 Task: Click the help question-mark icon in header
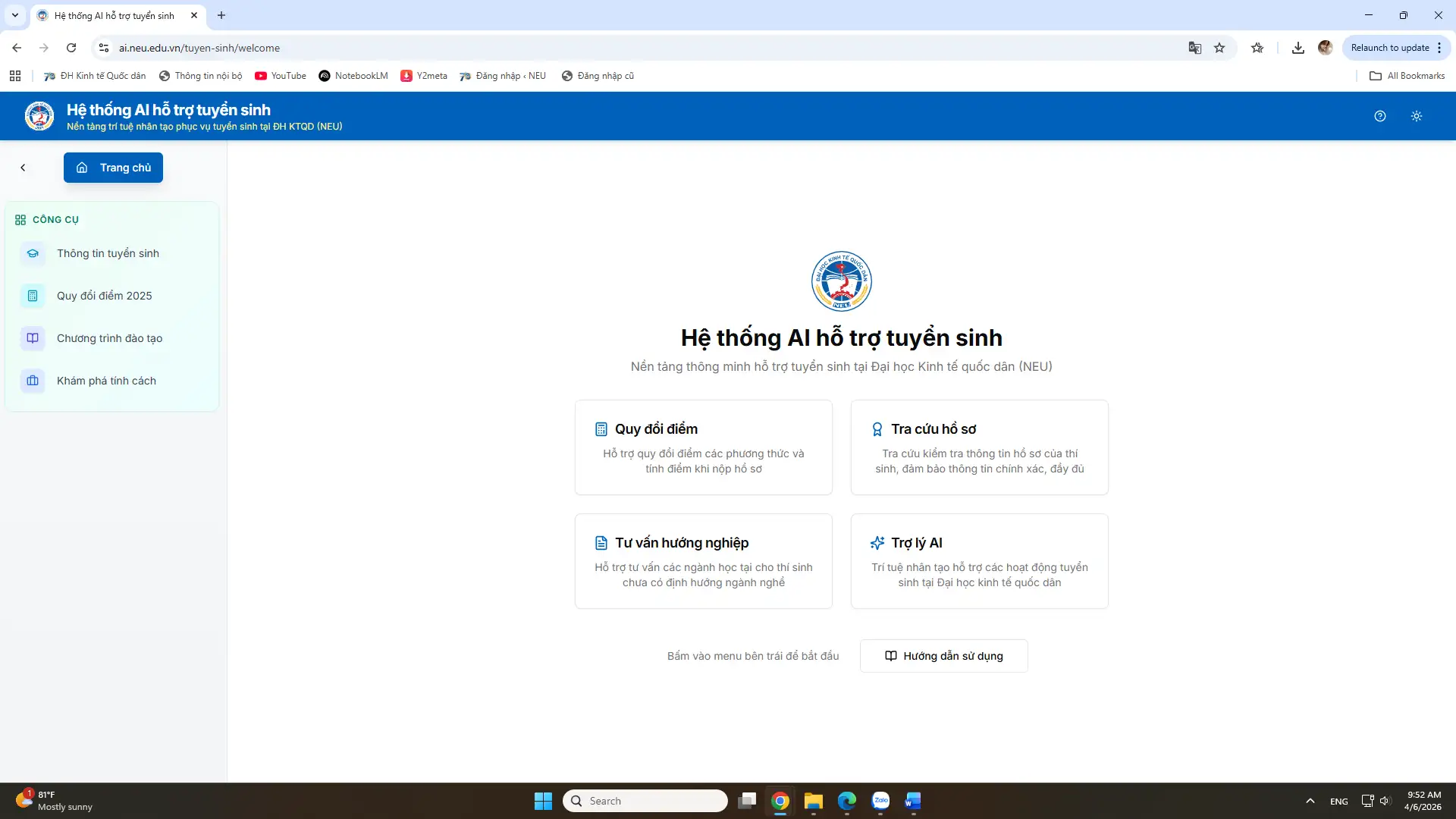1379,116
